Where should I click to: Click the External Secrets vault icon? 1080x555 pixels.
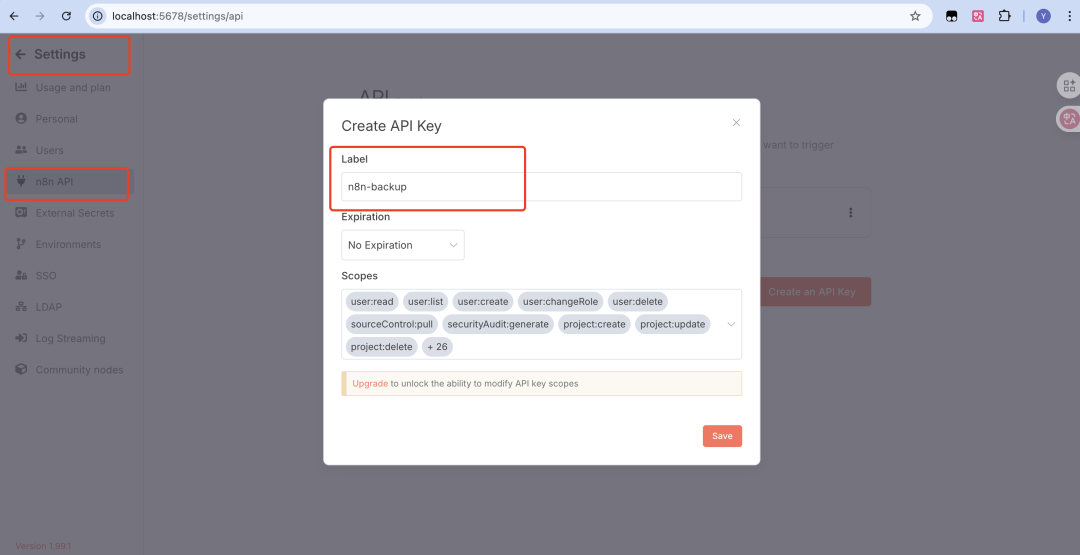21,213
